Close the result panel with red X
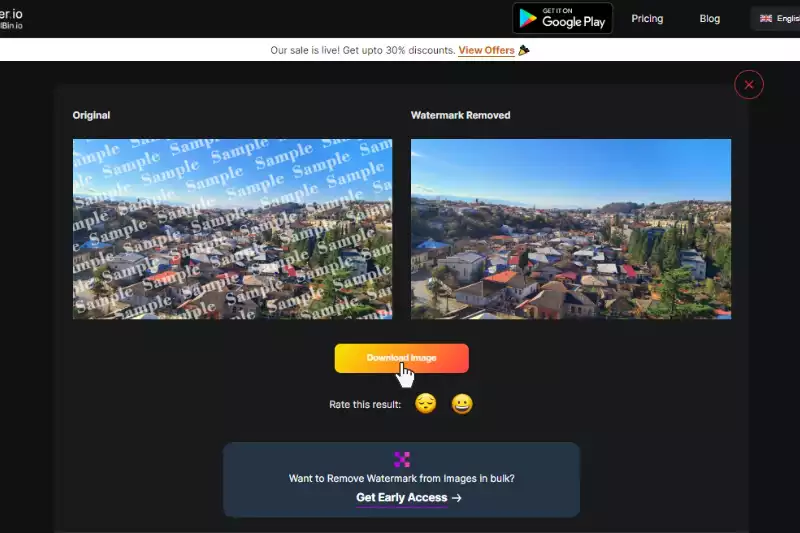 point(748,85)
